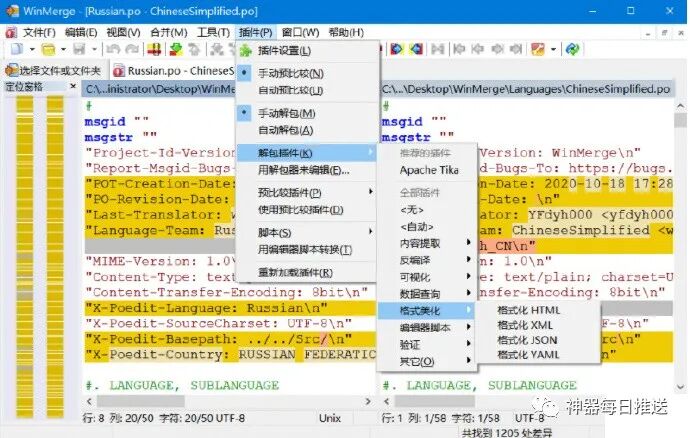Click the Redo toolbar icon
The image size is (690, 438).
coord(132,49)
